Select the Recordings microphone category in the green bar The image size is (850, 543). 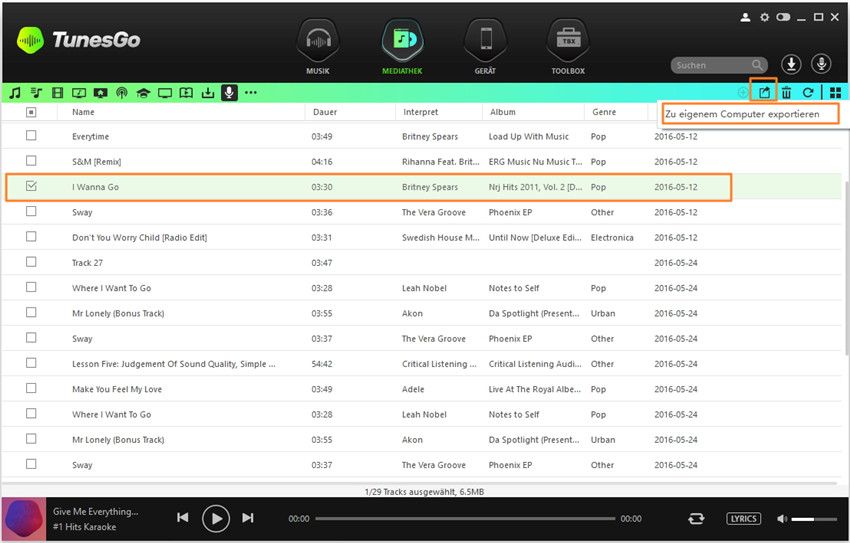pos(229,93)
